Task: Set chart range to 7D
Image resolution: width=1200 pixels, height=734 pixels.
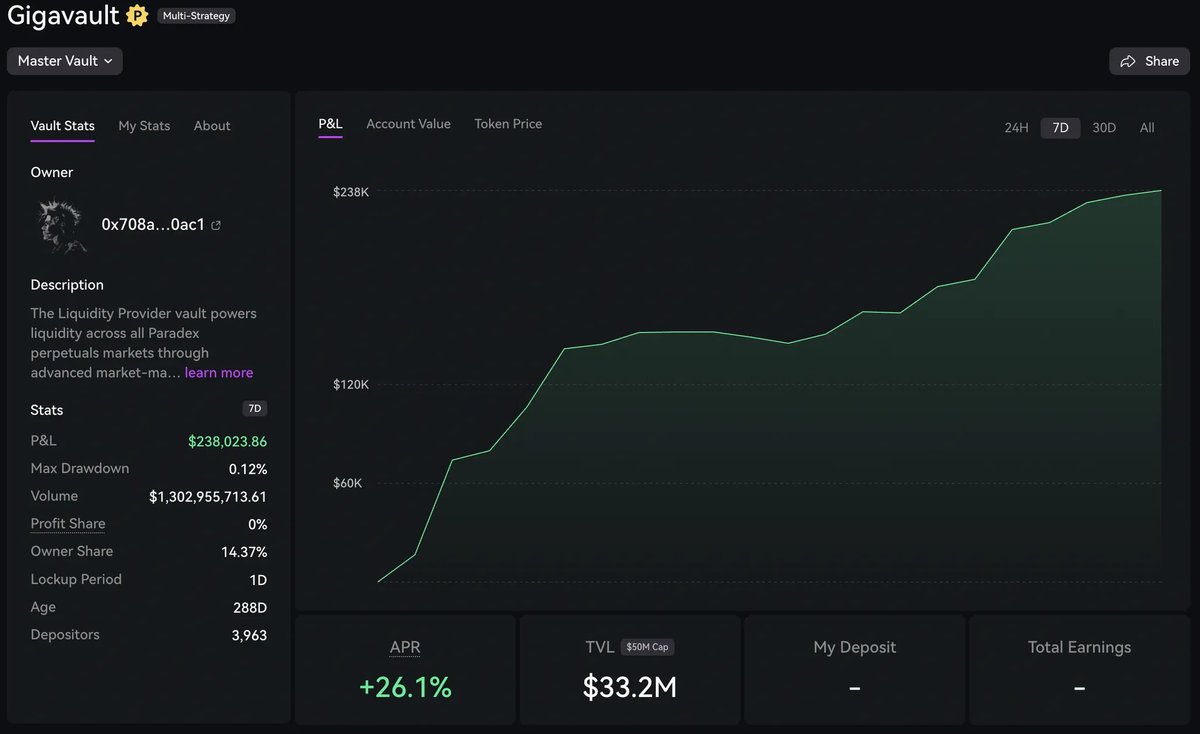Action: click(x=1061, y=128)
